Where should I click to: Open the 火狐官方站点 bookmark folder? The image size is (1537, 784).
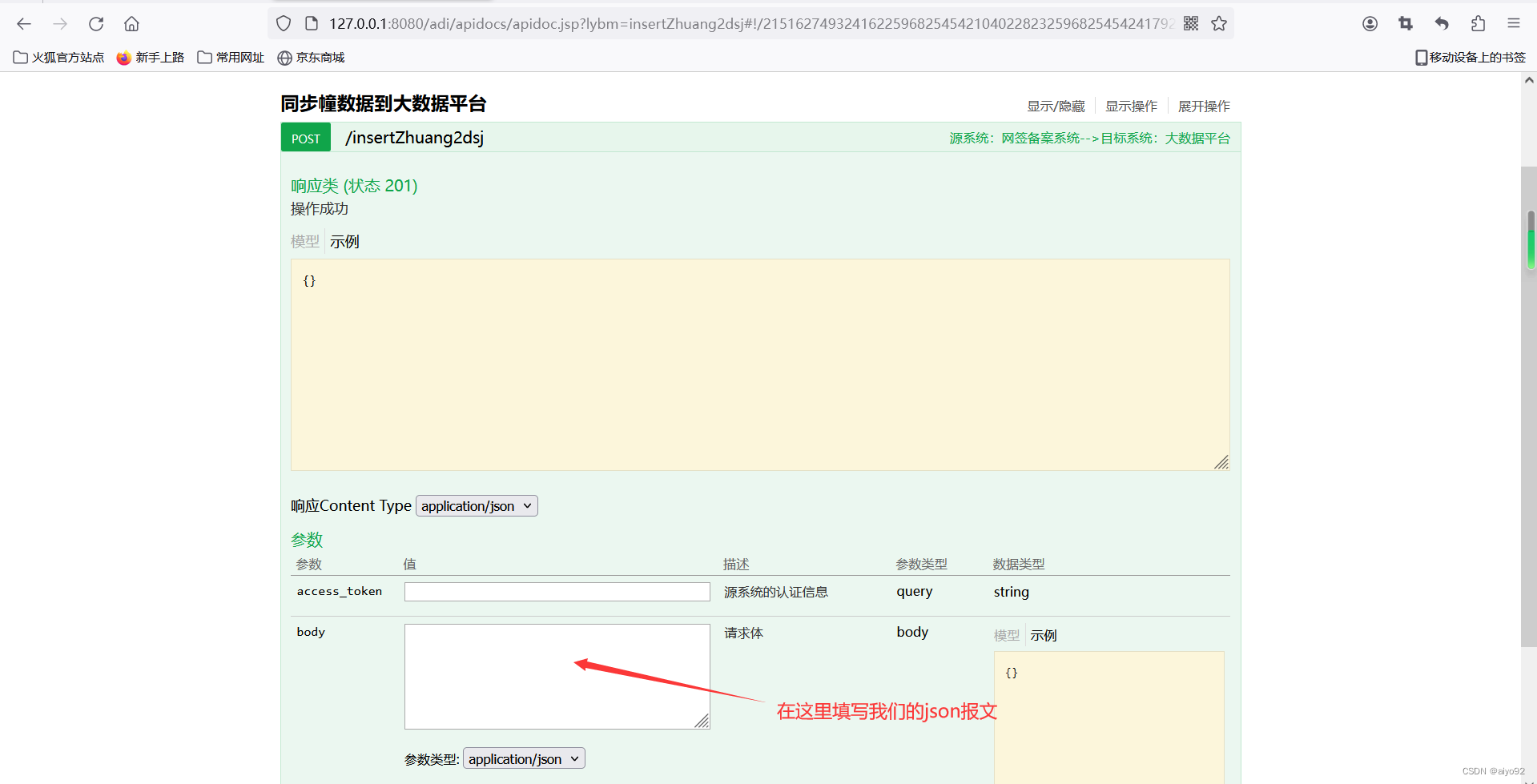59,58
